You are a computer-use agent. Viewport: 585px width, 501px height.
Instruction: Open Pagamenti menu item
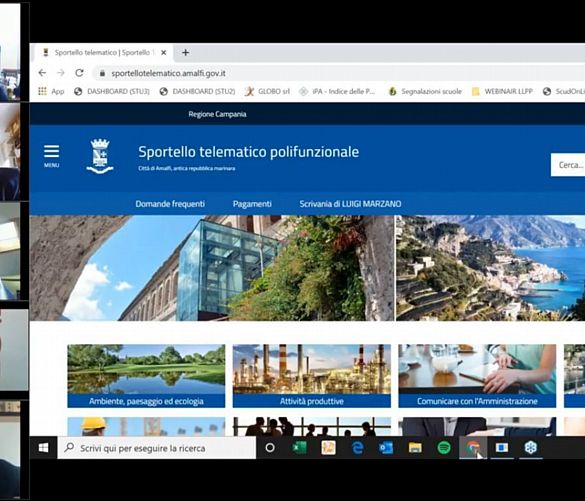(x=252, y=204)
